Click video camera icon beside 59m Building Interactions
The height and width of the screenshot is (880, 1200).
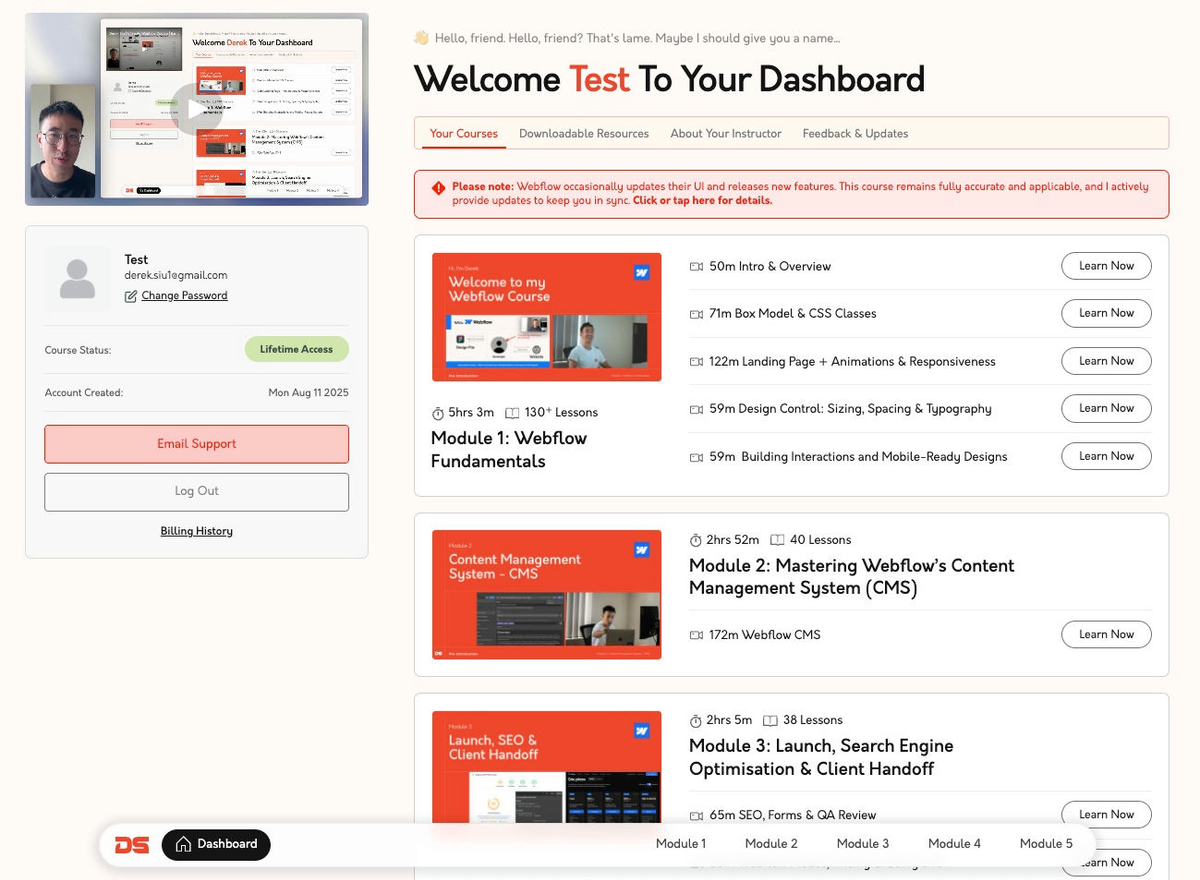pos(696,457)
